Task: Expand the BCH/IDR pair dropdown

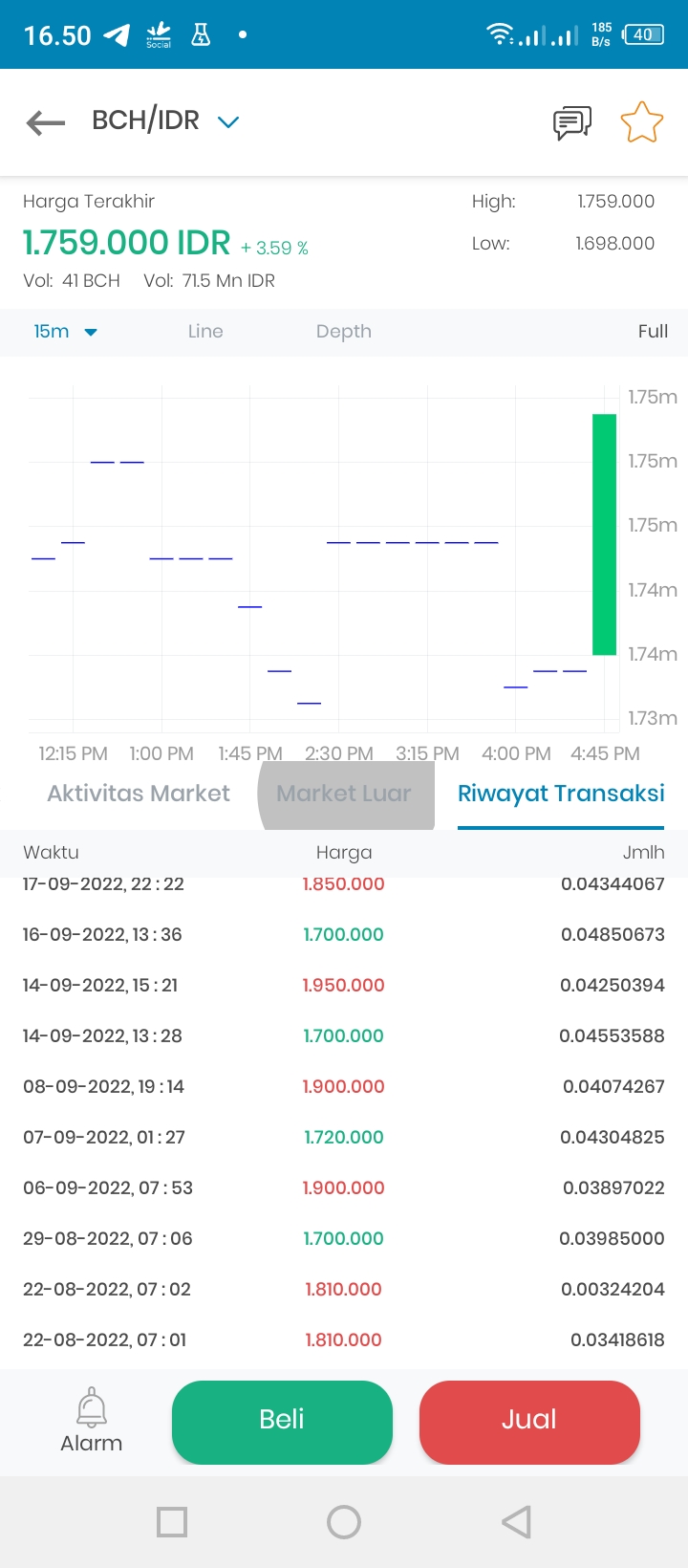Action: (227, 122)
